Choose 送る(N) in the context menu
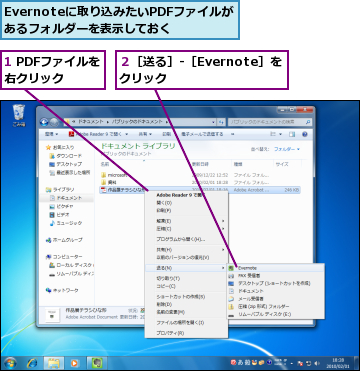 (187, 268)
